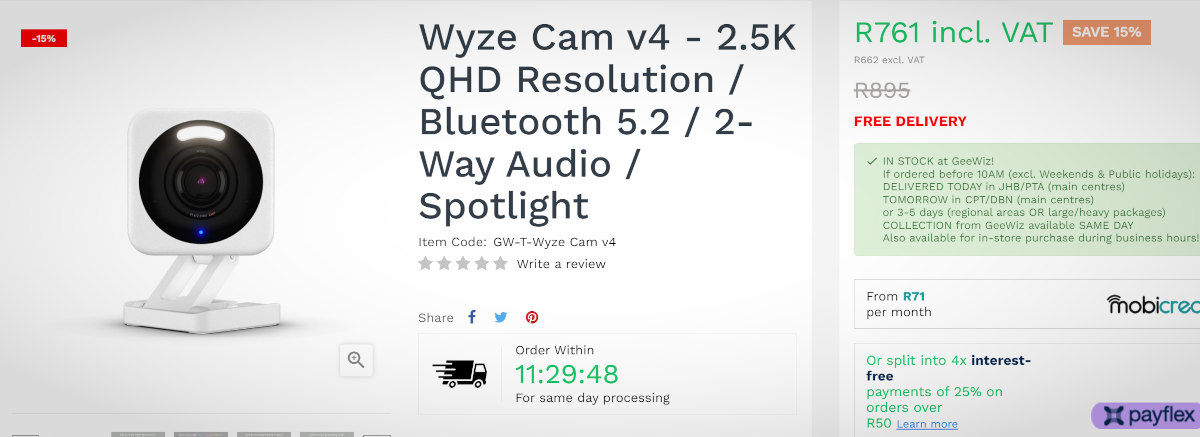The image size is (1200, 437).
Task: Open the Write a review link
Action: click(561, 264)
